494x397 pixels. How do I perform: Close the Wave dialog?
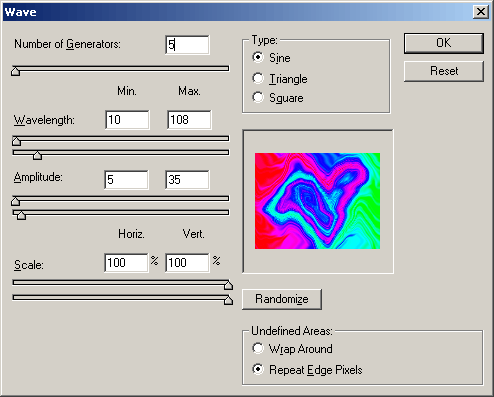point(481,12)
